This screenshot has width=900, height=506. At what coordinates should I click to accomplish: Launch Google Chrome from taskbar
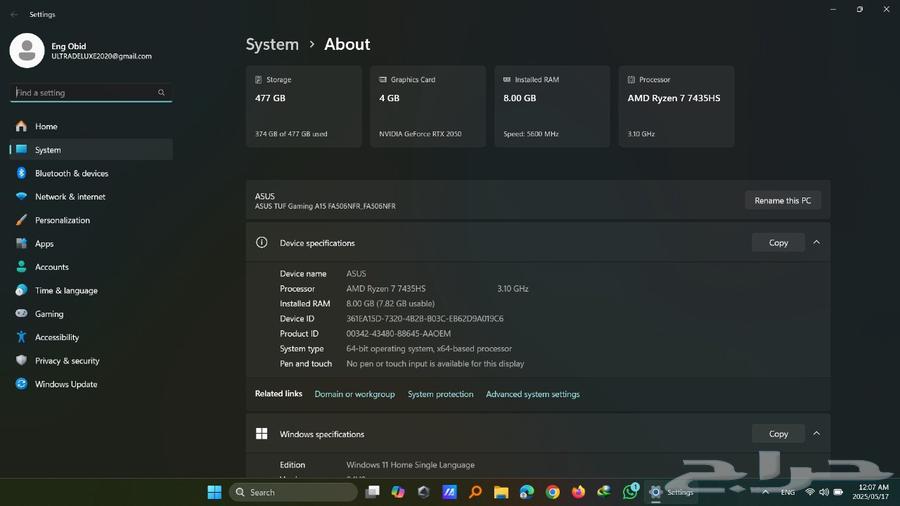553,492
